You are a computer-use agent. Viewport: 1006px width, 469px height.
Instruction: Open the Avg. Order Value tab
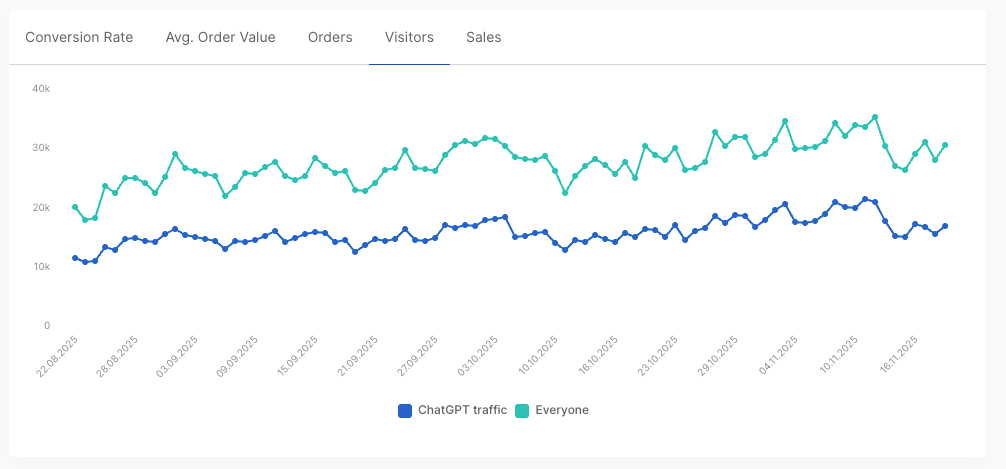coord(220,38)
